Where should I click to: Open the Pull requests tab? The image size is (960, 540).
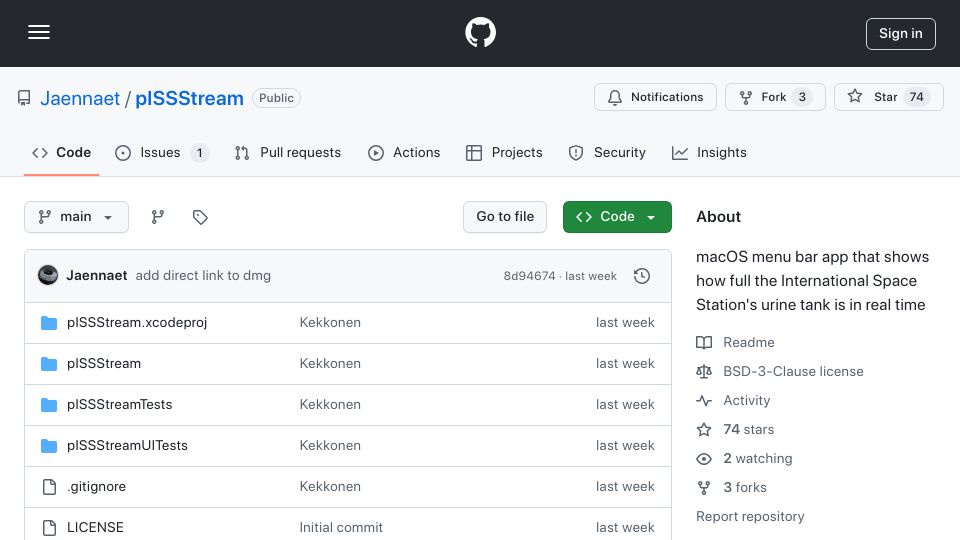click(288, 152)
